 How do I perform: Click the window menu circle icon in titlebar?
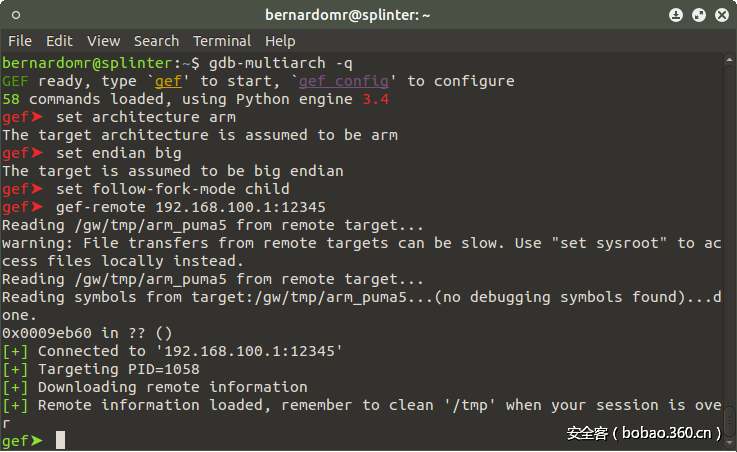[16, 15]
